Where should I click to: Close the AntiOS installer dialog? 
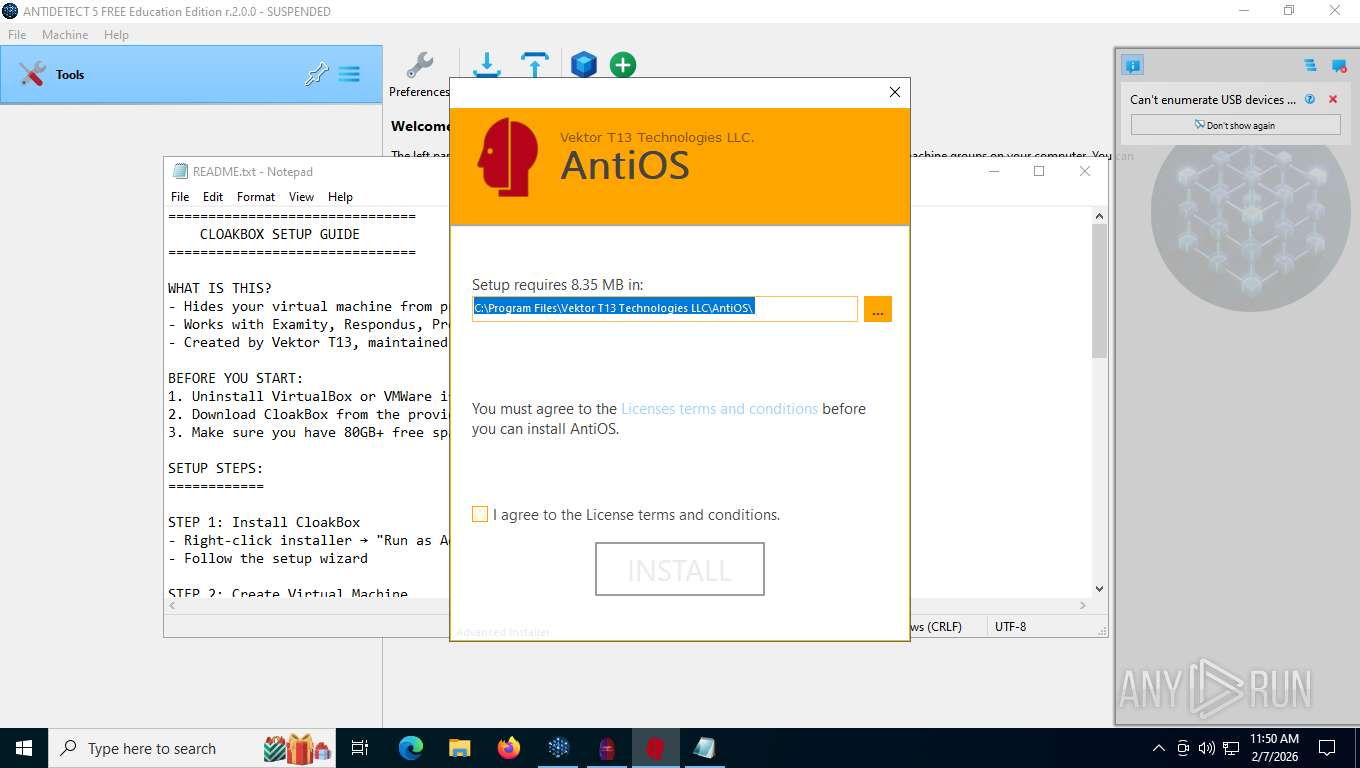tap(895, 92)
